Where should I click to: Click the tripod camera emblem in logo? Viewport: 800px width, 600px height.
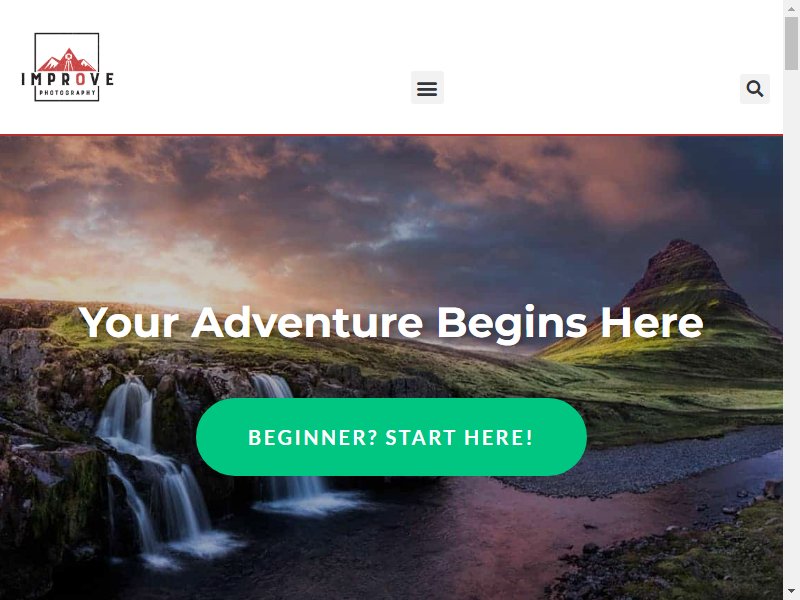(68, 60)
